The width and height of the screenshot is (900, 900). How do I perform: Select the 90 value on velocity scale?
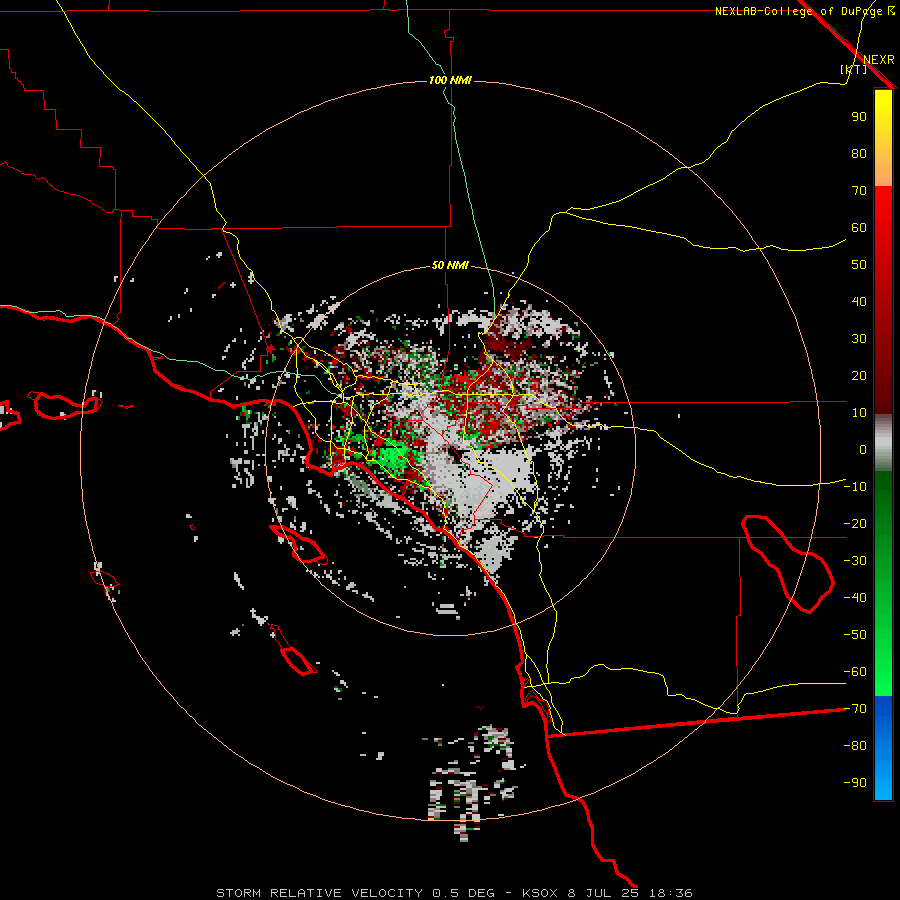click(x=859, y=117)
